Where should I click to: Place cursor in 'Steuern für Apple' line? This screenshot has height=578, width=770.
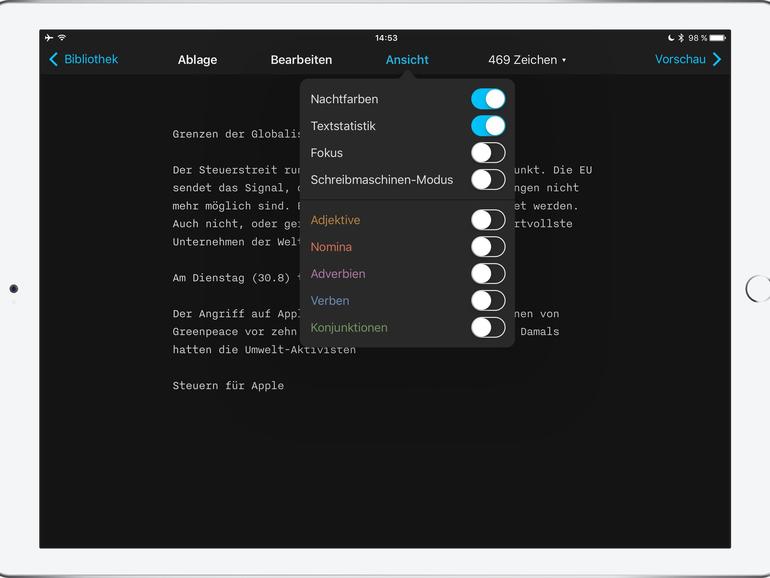228,385
